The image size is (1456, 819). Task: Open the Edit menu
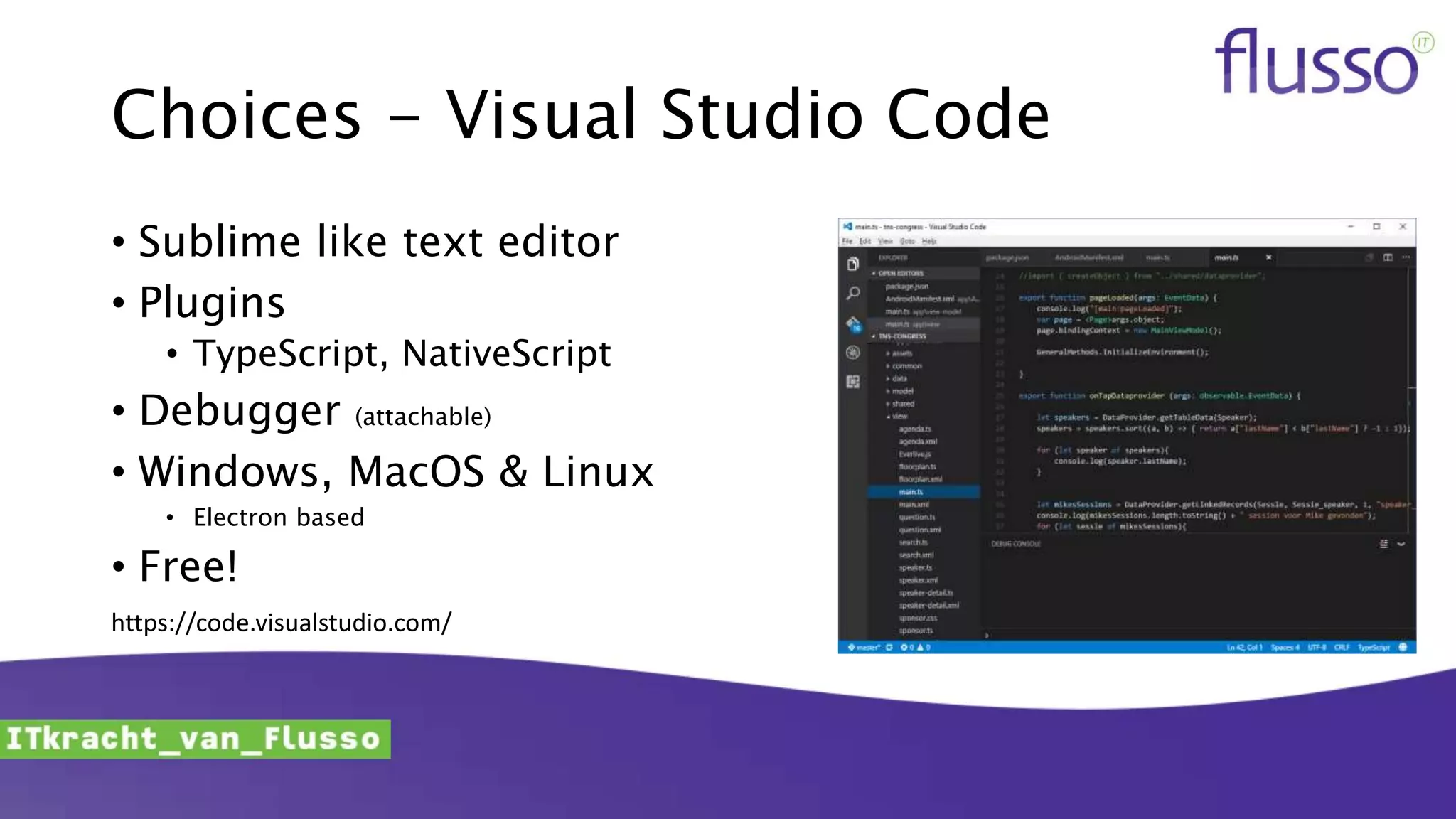864,241
